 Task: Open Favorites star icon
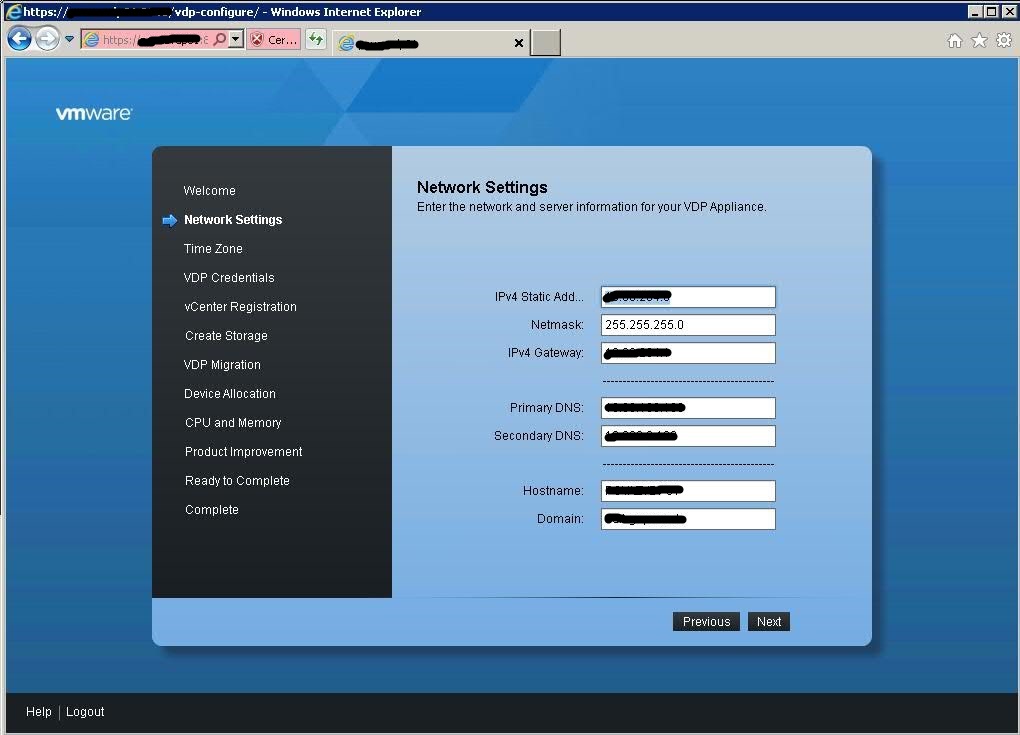[x=979, y=41]
